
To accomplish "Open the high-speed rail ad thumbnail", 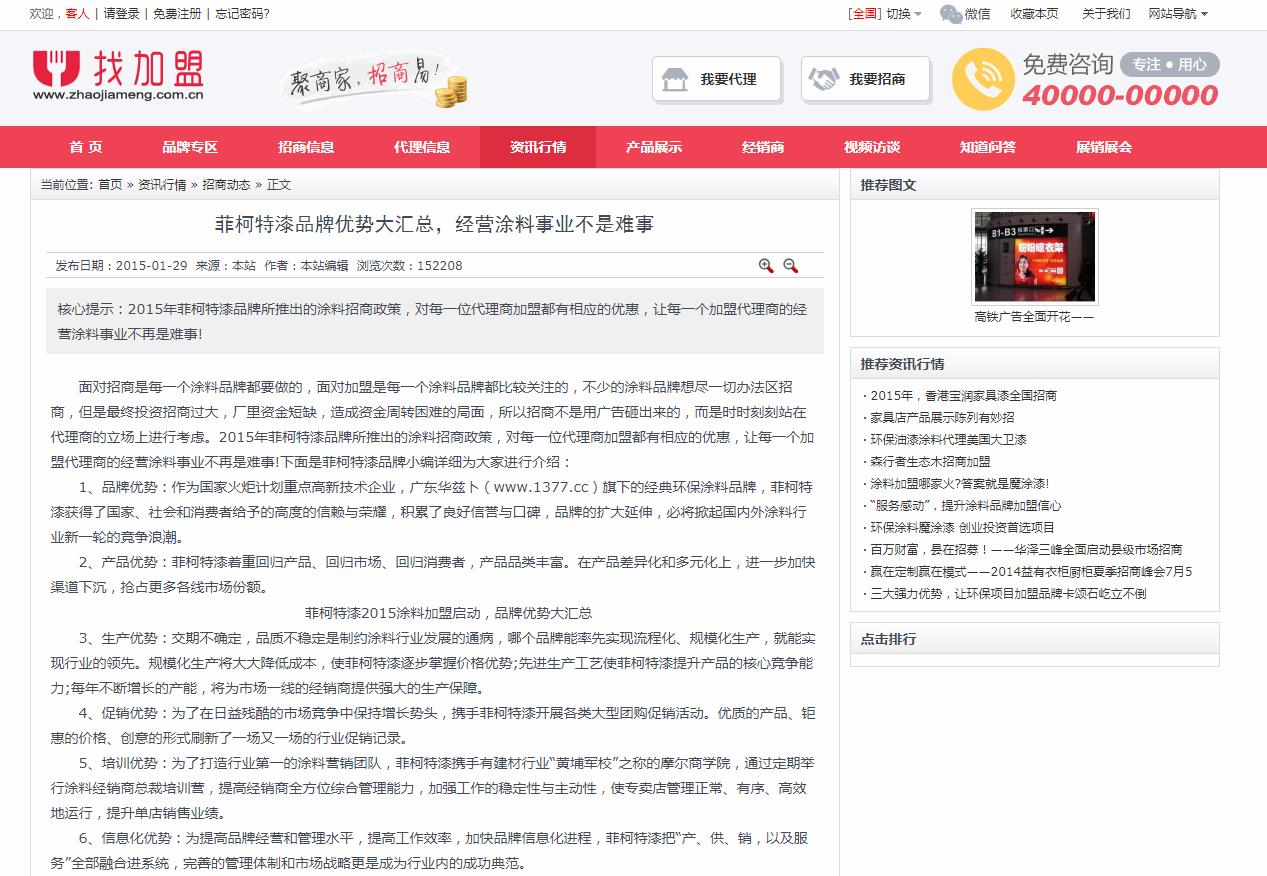I will coord(1034,256).
